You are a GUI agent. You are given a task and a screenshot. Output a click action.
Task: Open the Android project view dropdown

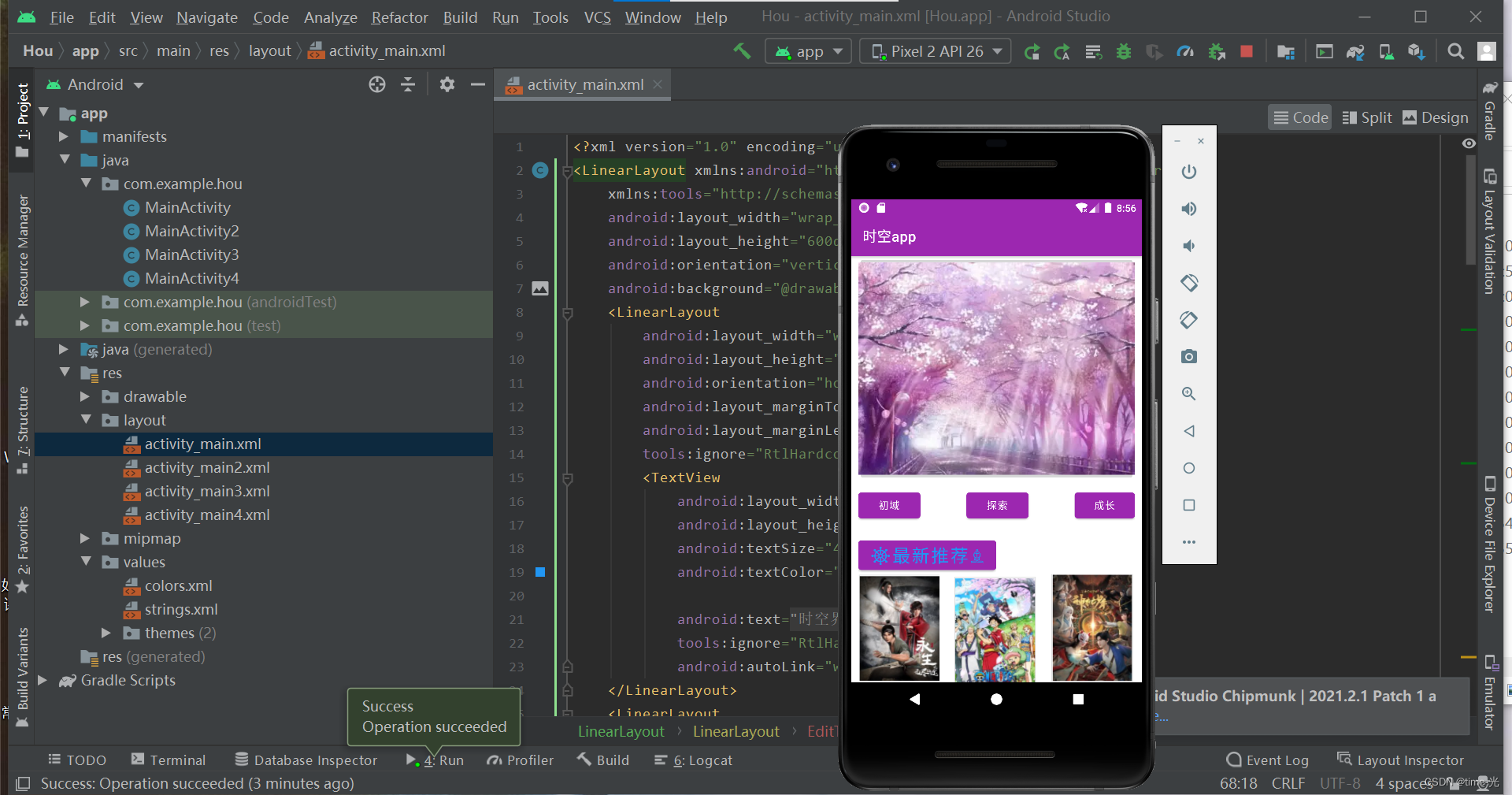click(95, 84)
